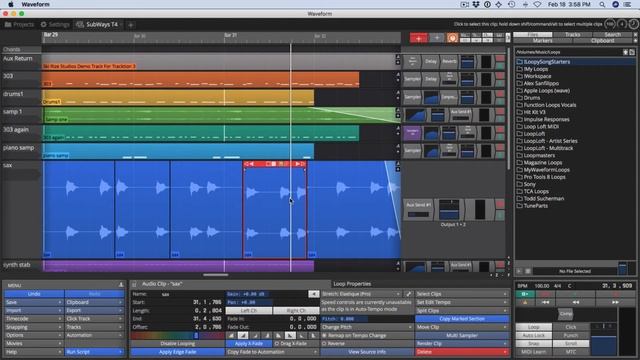Toggle the Snap button
The height and width of the screenshot is (360, 640).
click(533, 344)
